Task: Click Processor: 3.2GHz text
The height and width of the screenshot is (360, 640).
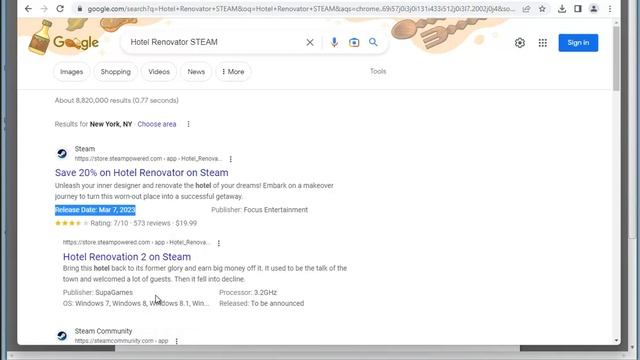Action: pyautogui.click(x=248, y=293)
